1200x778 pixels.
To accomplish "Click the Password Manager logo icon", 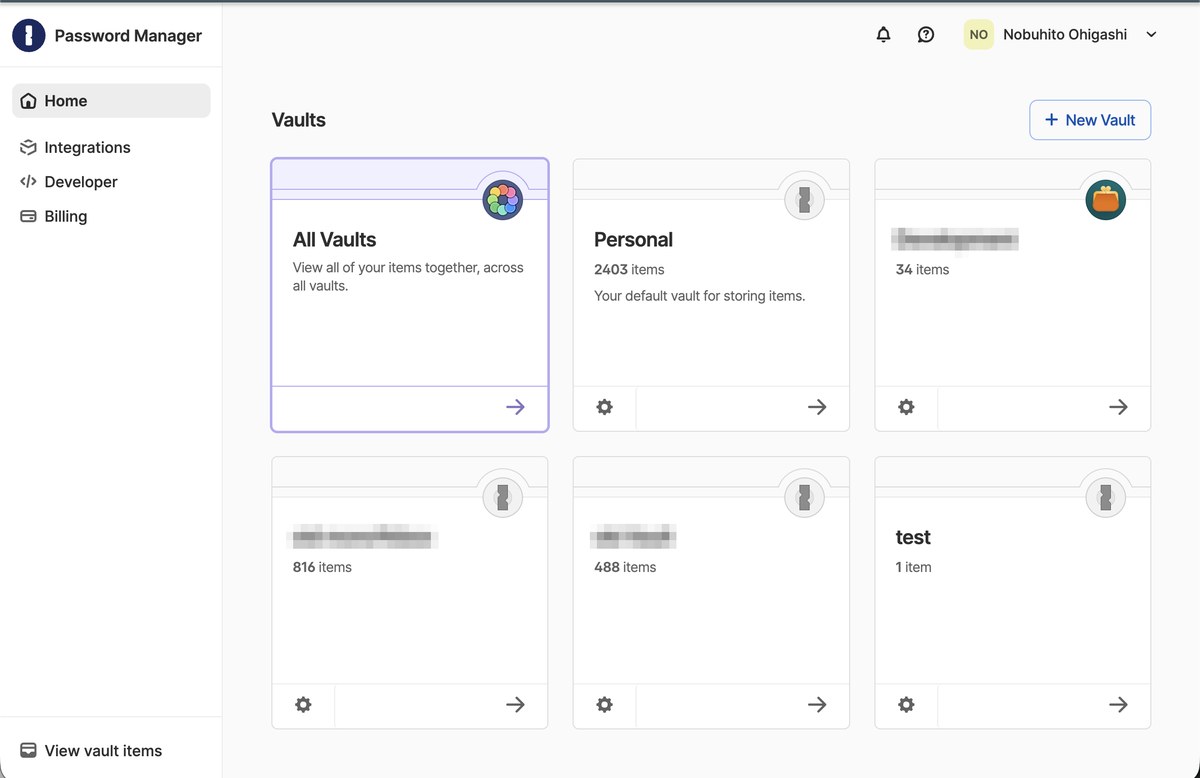I will pyautogui.click(x=29, y=35).
